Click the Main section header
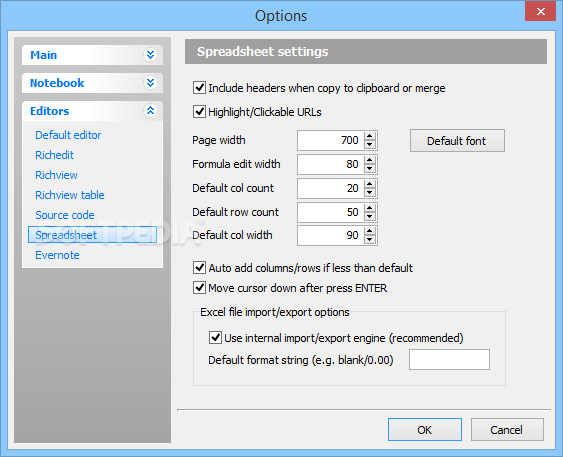The image size is (563, 457). click(92, 55)
